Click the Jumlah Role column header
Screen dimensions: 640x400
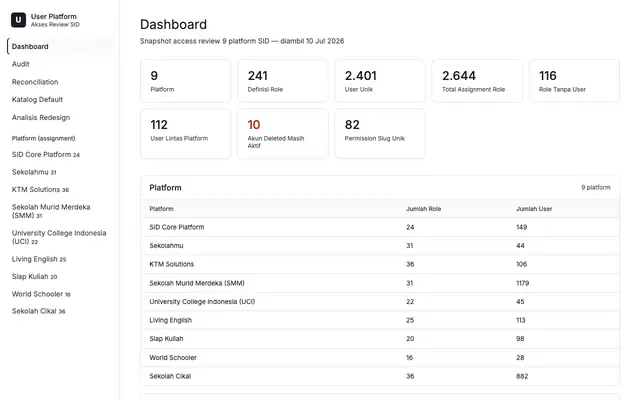pos(423,209)
